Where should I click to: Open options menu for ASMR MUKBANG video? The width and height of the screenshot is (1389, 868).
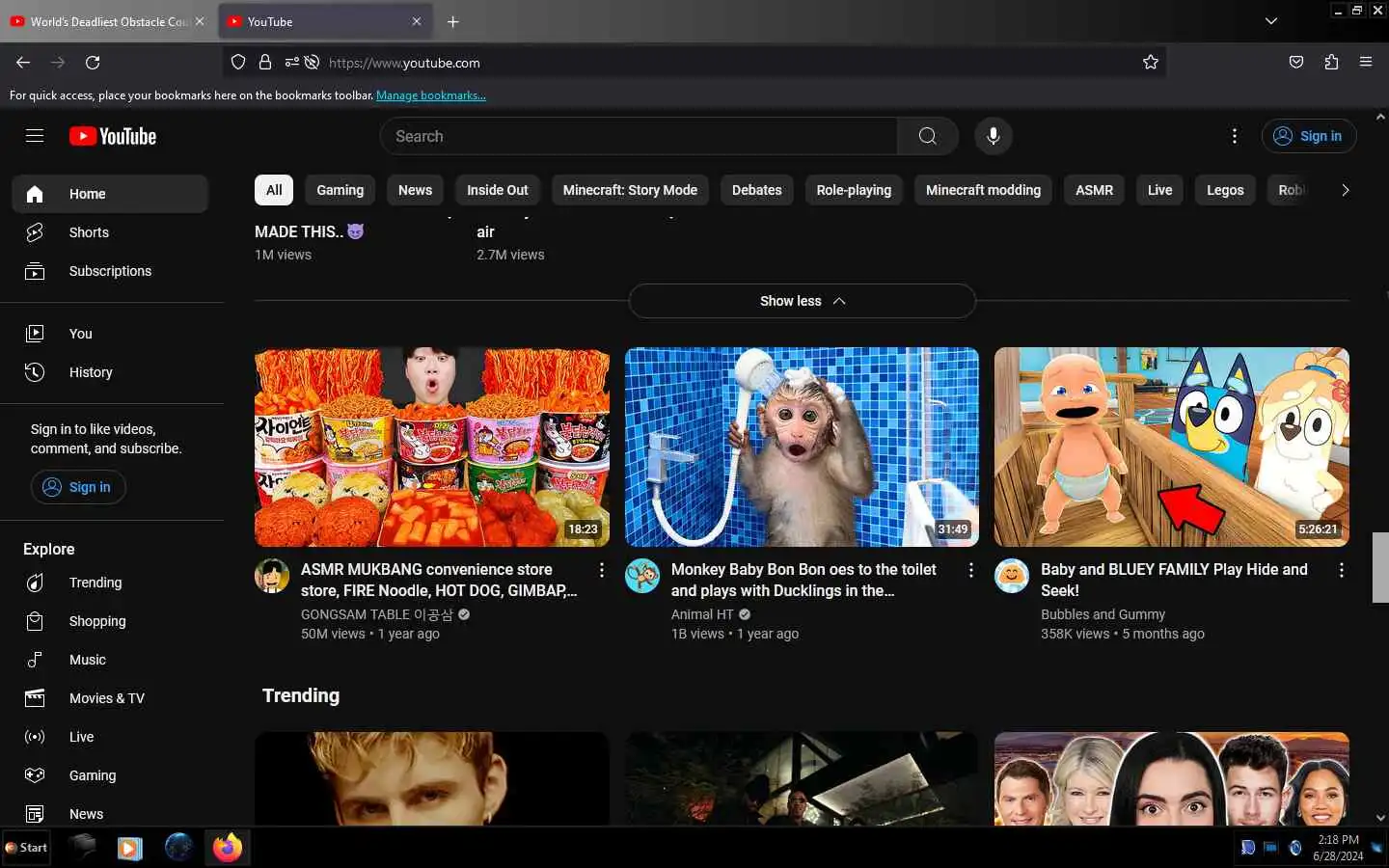pyautogui.click(x=601, y=570)
